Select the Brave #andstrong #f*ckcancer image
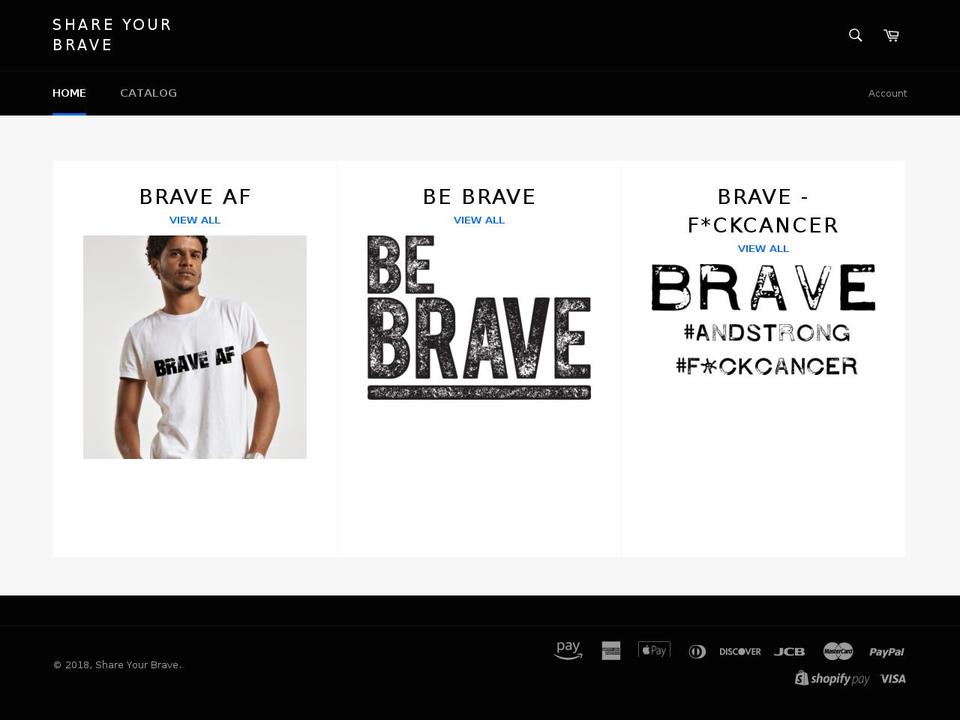The height and width of the screenshot is (720, 960). pyautogui.click(x=763, y=320)
